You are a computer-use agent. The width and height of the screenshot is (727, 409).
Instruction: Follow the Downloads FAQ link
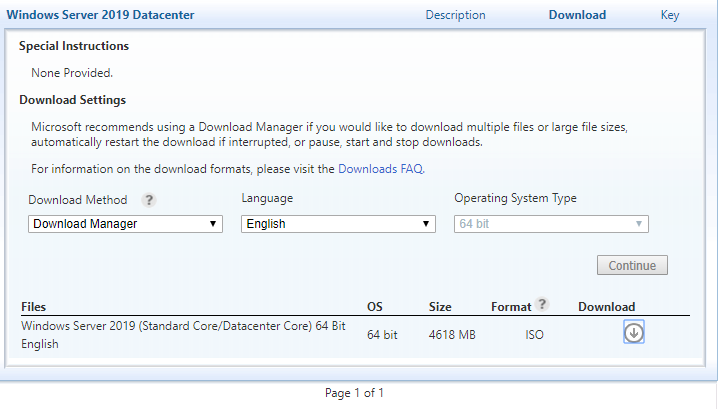[x=381, y=169]
